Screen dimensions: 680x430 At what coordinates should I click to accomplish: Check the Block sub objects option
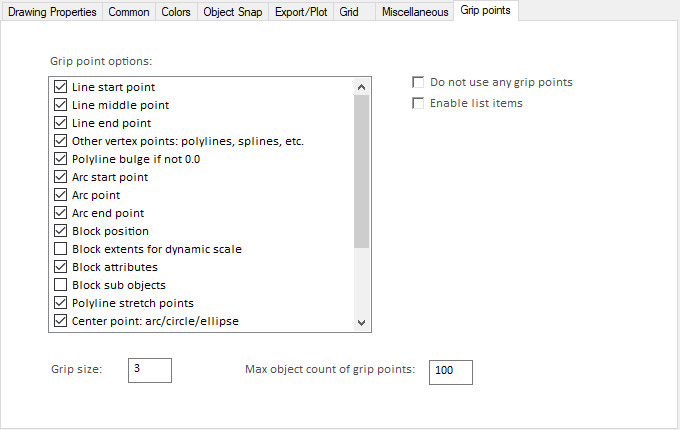click(x=61, y=285)
